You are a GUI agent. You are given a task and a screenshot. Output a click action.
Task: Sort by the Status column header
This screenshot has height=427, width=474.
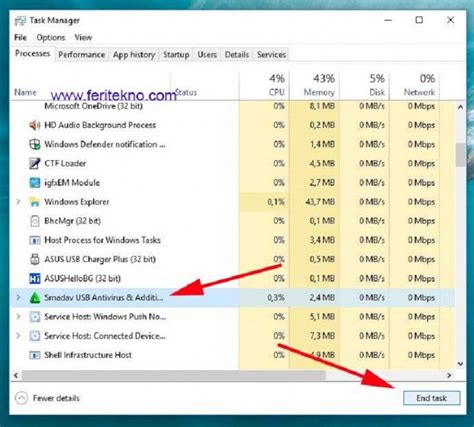(186, 92)
